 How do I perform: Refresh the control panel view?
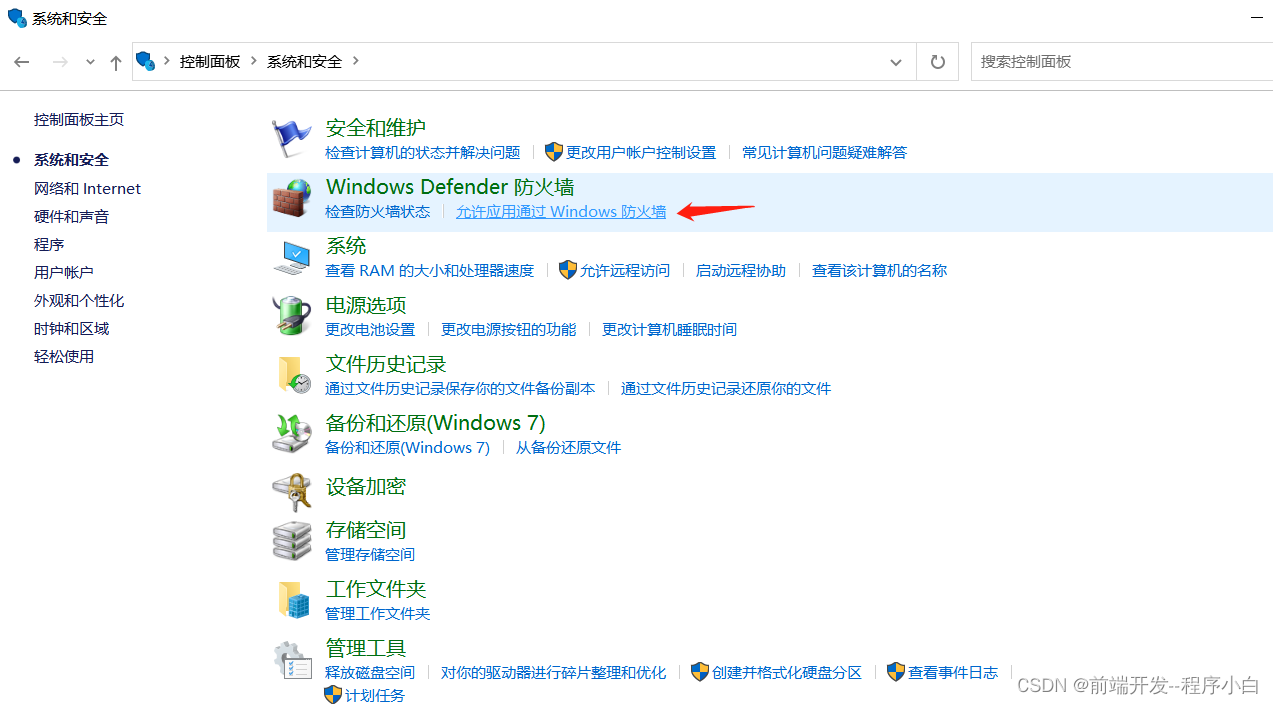point(937,62)
